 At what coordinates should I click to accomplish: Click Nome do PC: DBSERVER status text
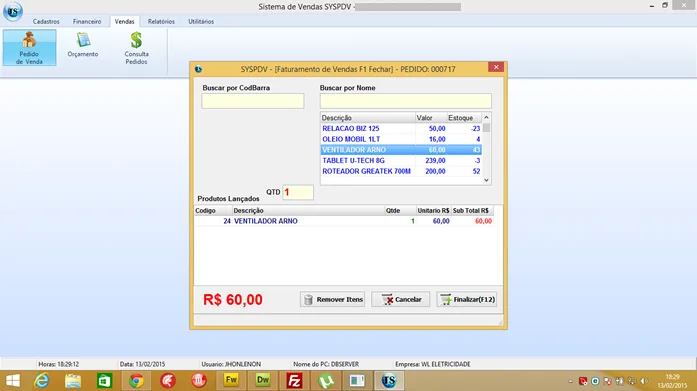point(326,364)
